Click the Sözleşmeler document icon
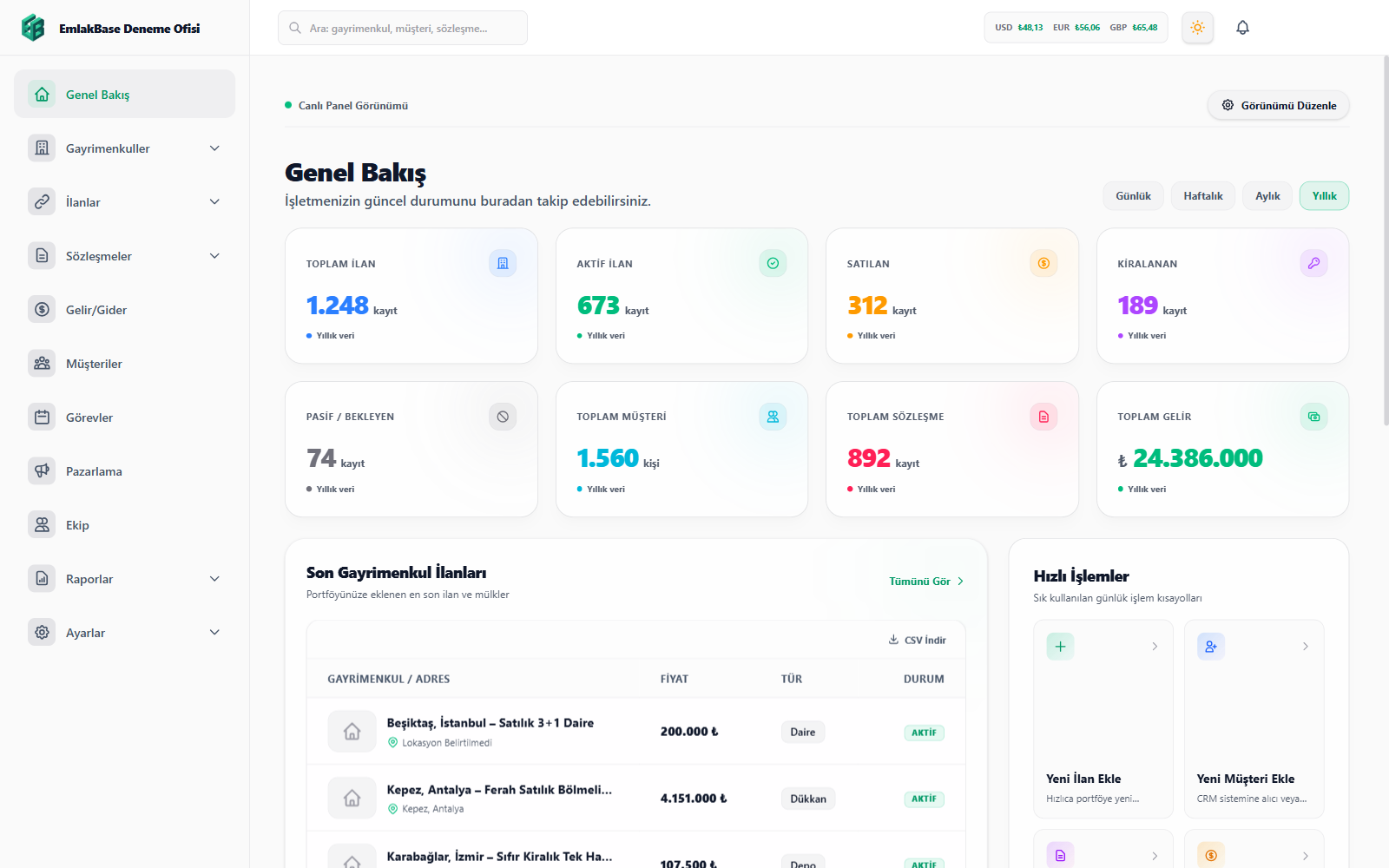The height and width of the screenshot is (868, 1389). click(x=42, y=255)
